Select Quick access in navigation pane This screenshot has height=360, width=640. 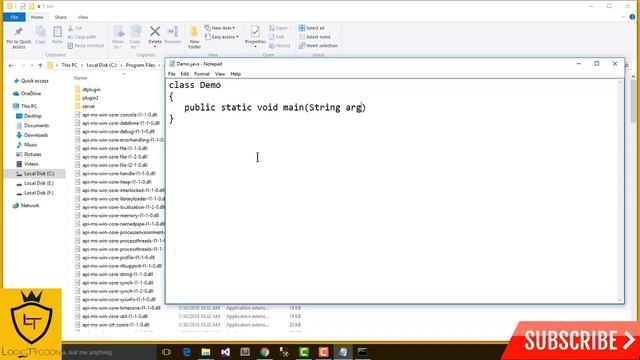point(34,81)
